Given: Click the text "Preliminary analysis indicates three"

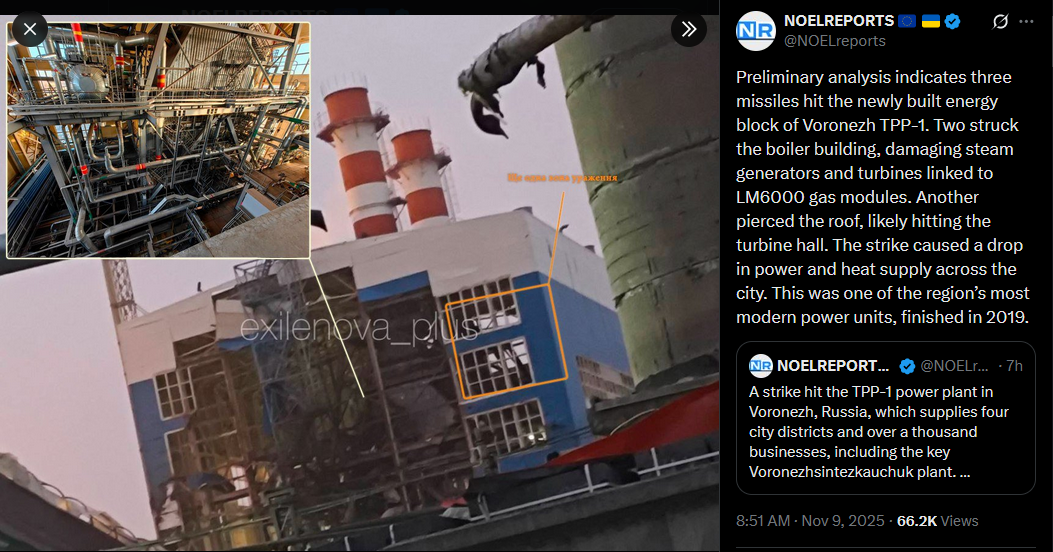Looking at the screenshot, I should [874, 77].
